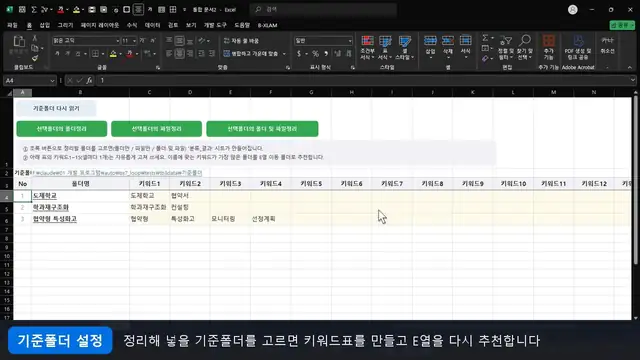Click the increase indent icon

(212, 53)
